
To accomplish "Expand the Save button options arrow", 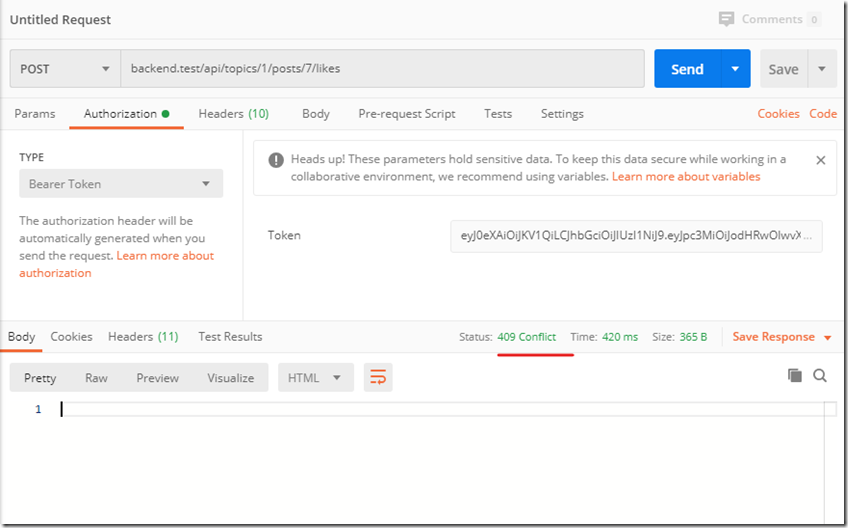I will coord(822,69).
